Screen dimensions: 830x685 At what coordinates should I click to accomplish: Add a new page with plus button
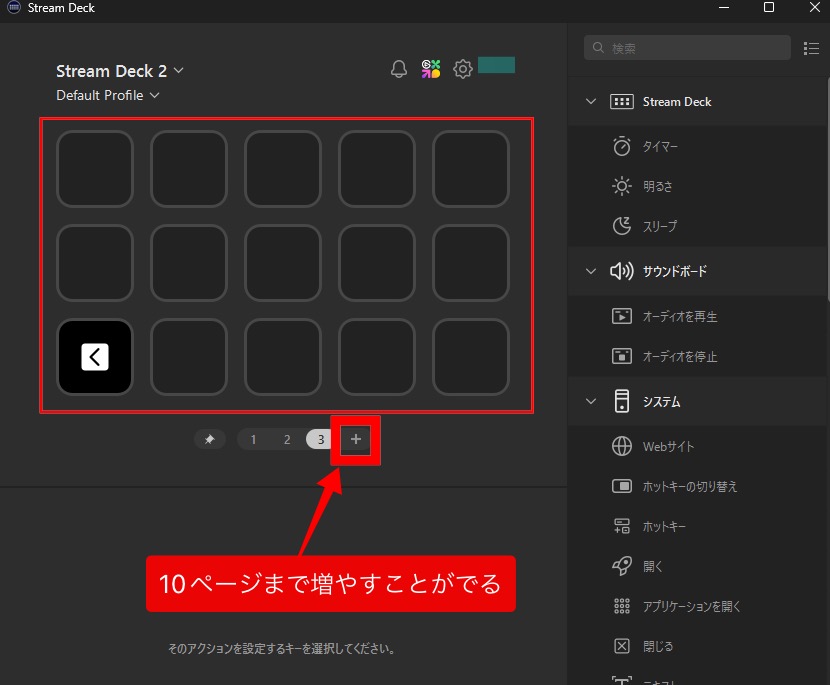356,439
